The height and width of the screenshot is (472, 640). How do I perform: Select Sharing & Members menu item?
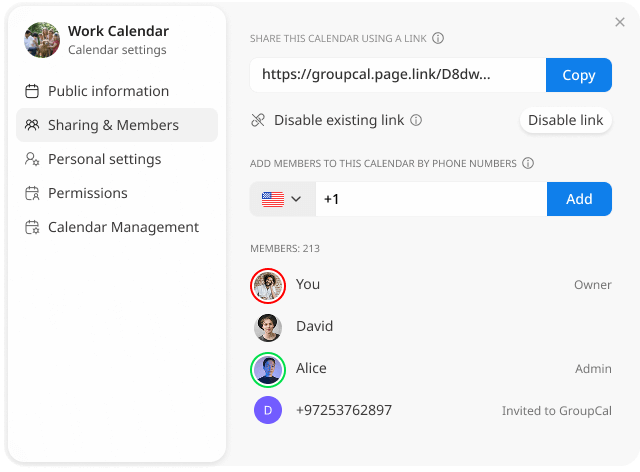coord(117,125)
